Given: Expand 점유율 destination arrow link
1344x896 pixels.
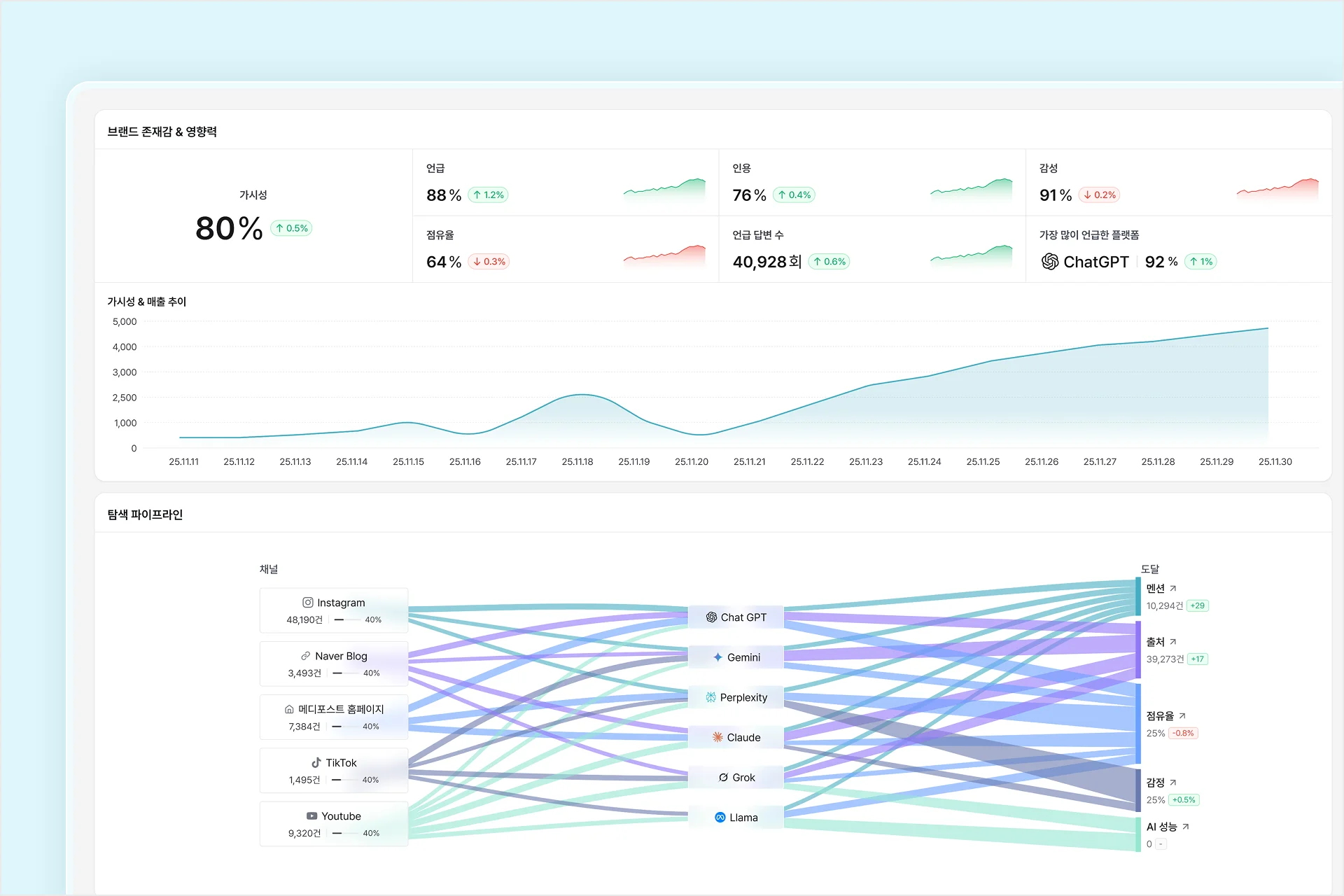Looking at the screenshot, I should coord(1182,716).
